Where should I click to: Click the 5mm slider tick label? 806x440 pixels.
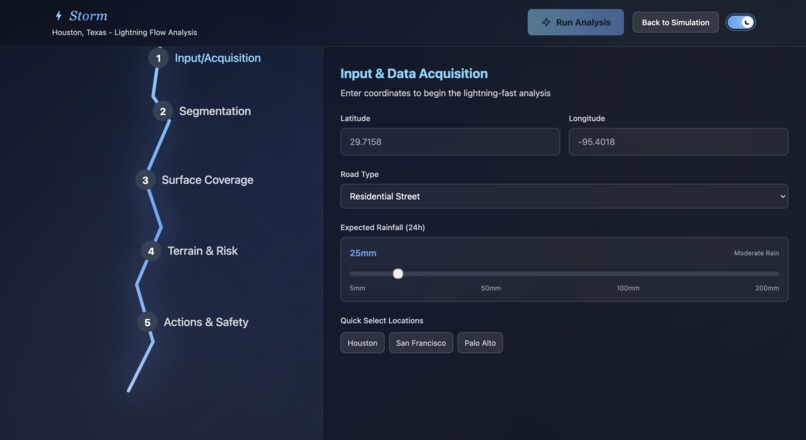(x=357, y=288)
